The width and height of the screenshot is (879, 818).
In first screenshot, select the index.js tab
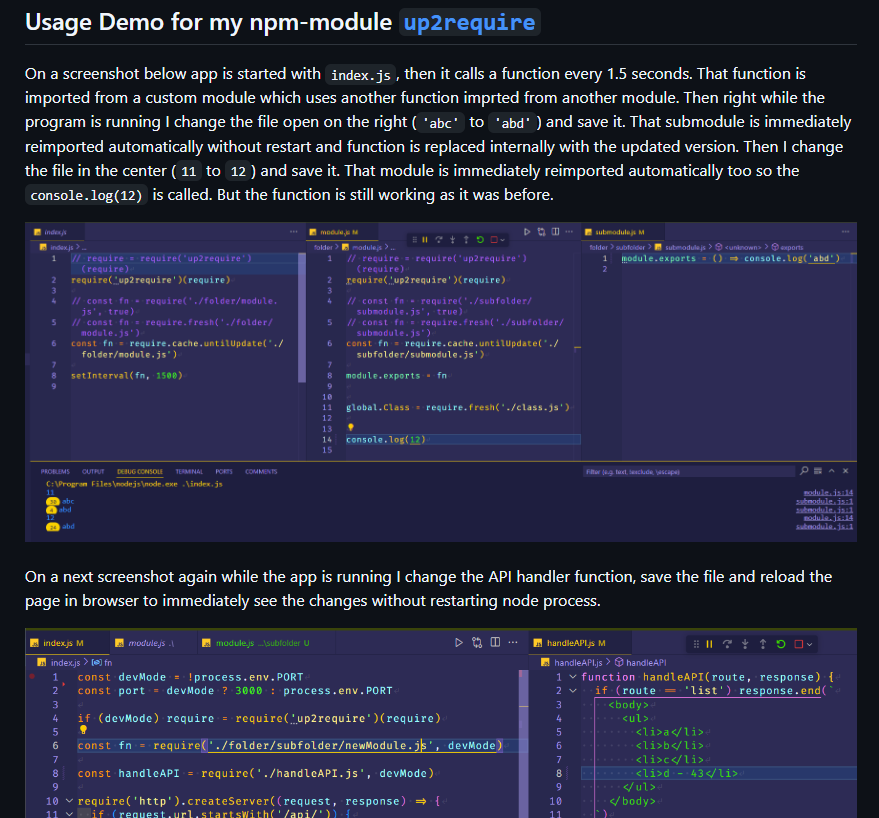pyautogui.click(x=55, y=232)
